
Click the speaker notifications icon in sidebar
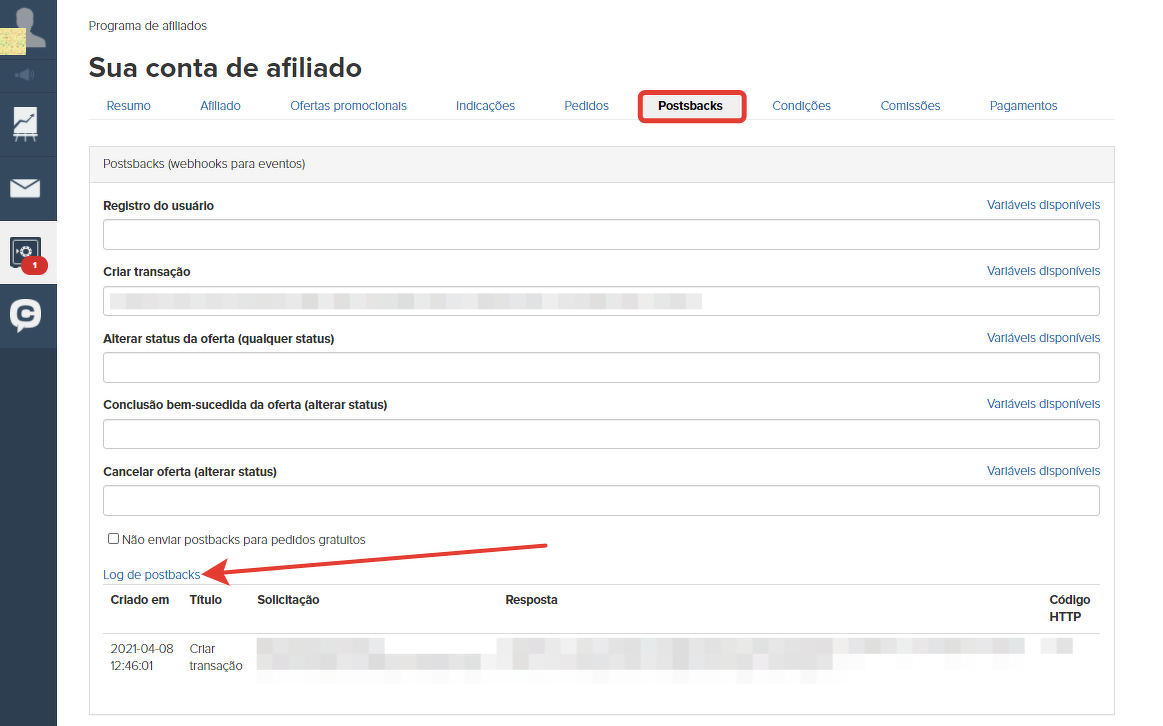(x=25, y=74)
